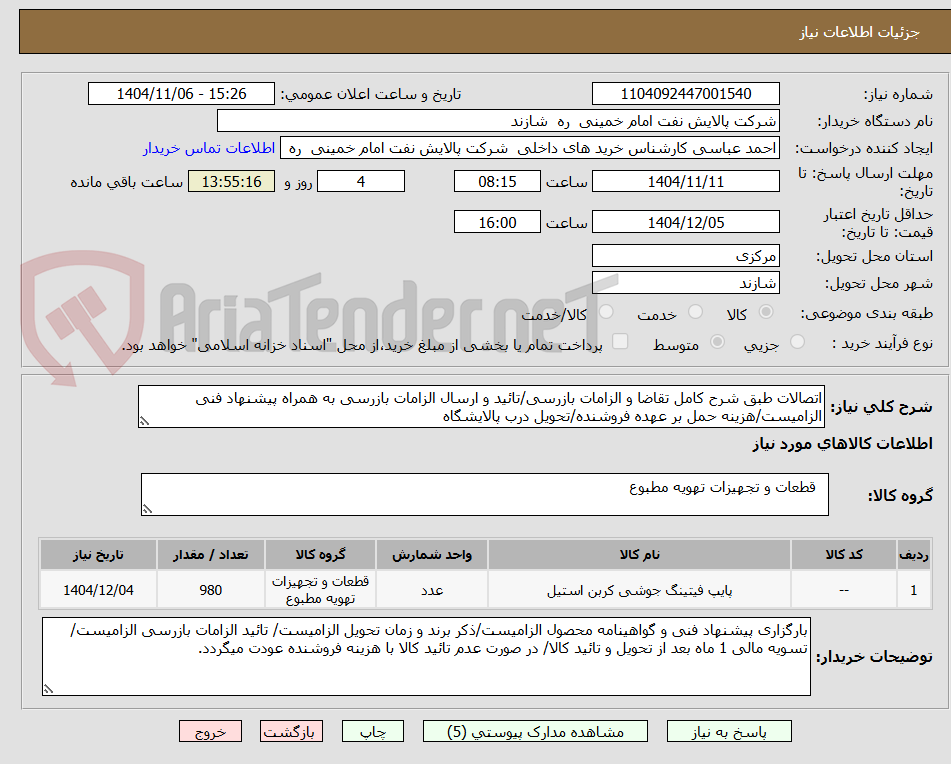
Task: Click the جزئیات اطلاعات نیاز page header
Action: click(859, 32)
